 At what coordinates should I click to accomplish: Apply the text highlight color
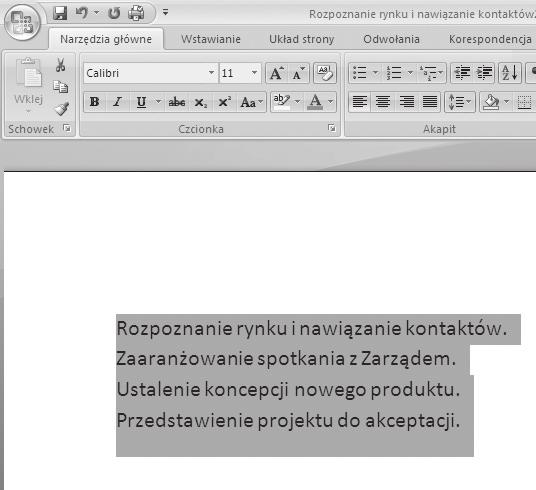(x=282, y=102)
